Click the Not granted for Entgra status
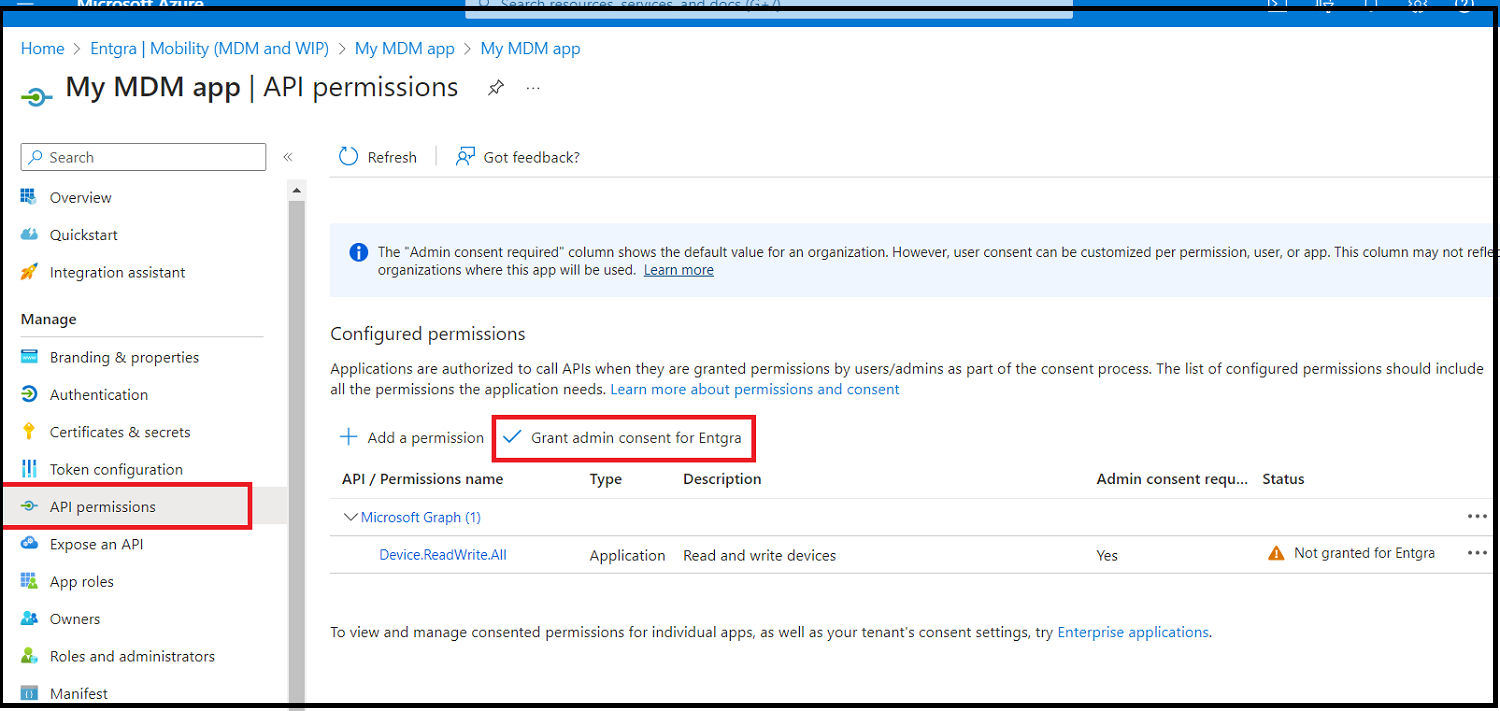This screenshot has height=711, width=1500. tap(1364, 553)
